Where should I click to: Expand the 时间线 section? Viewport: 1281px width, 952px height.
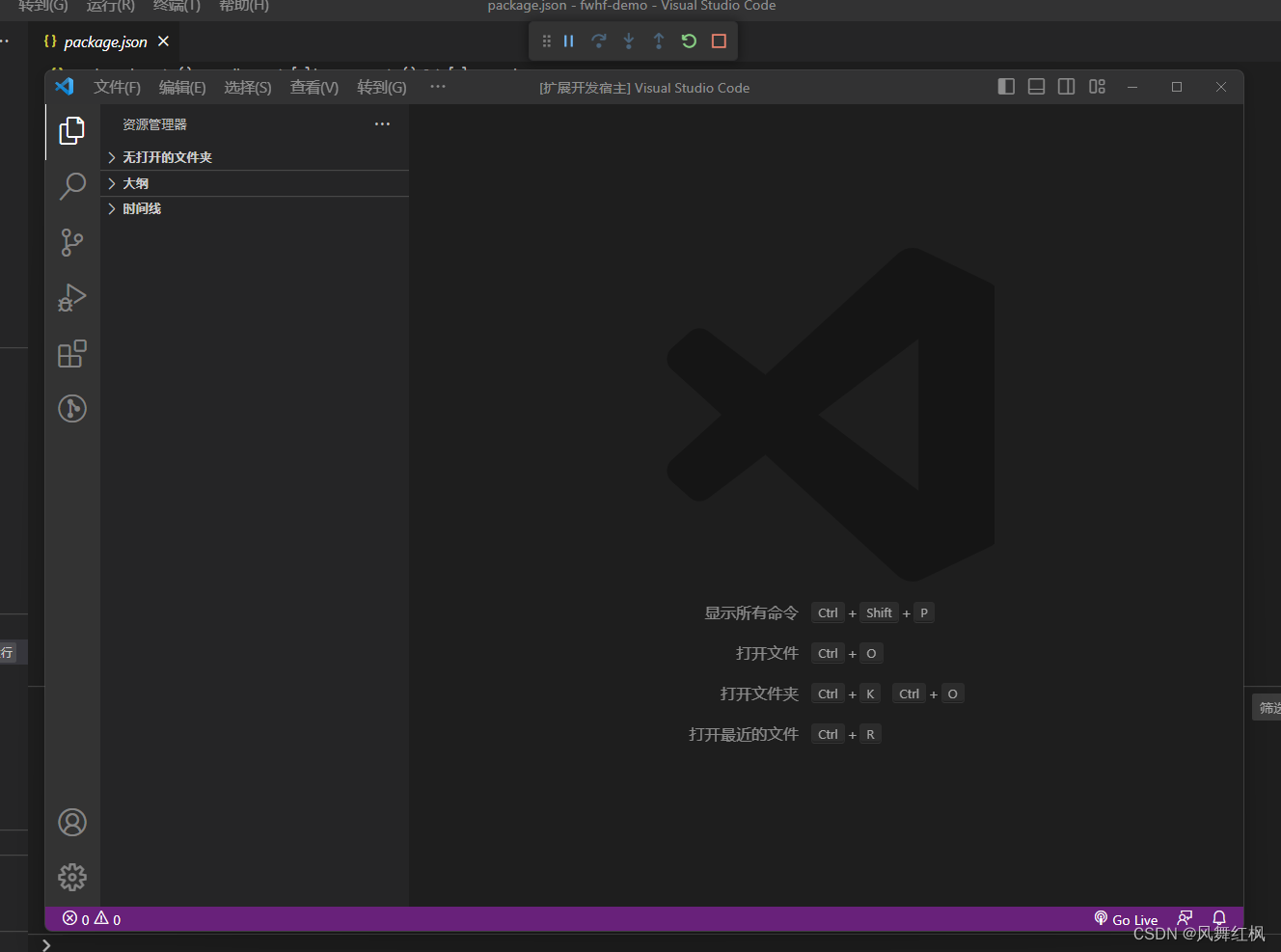point(255,208)
